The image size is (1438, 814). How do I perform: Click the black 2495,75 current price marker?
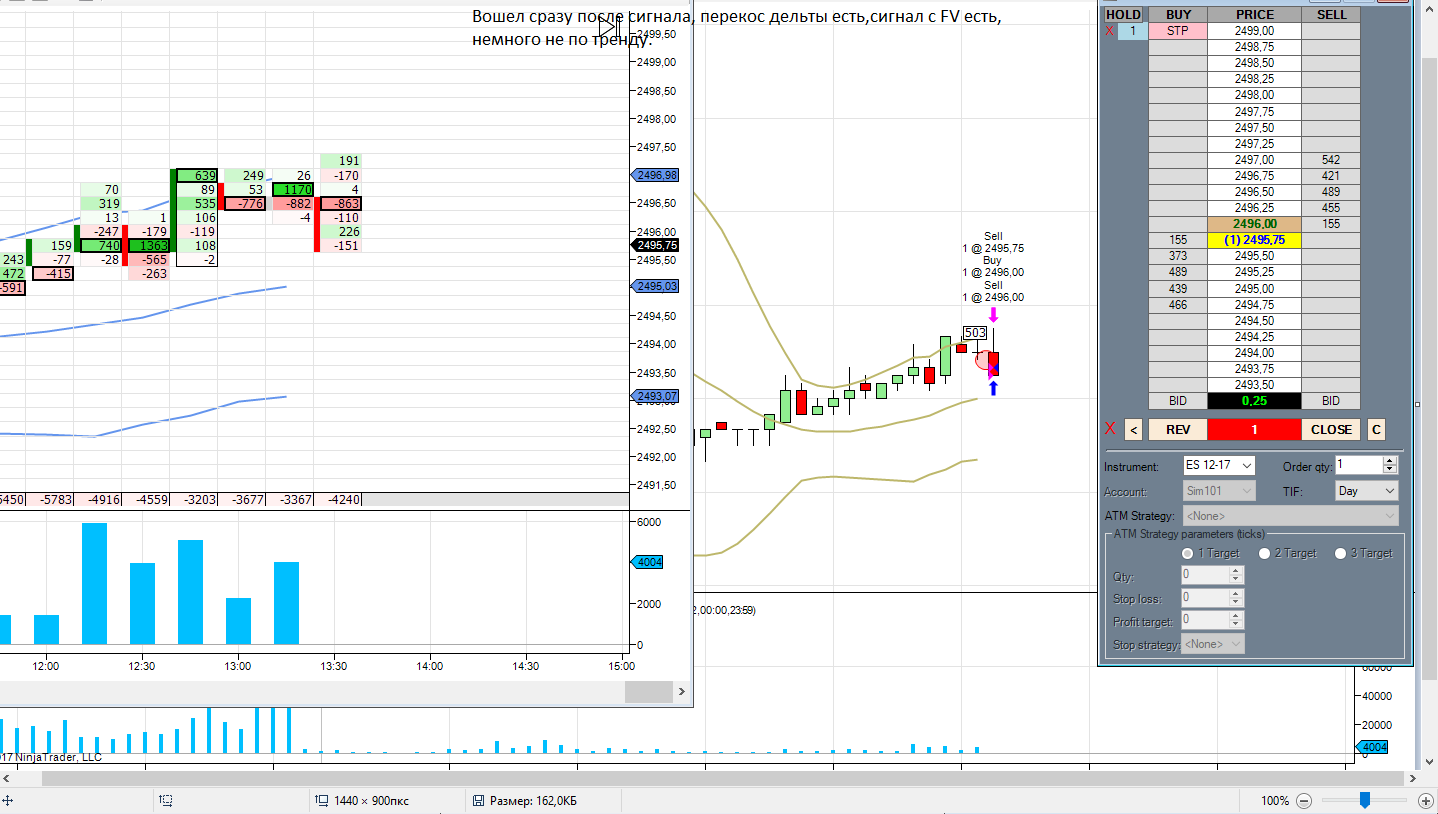[x=655, y=245]
